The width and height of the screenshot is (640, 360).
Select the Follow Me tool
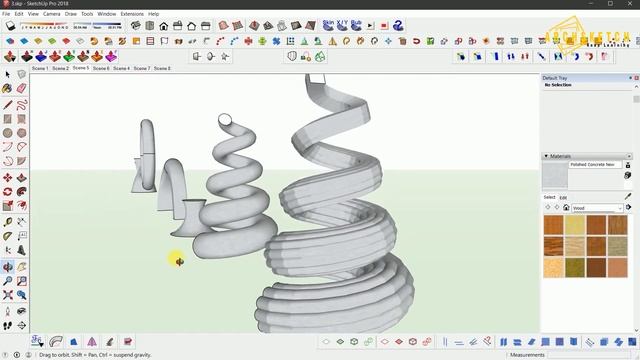22,191
